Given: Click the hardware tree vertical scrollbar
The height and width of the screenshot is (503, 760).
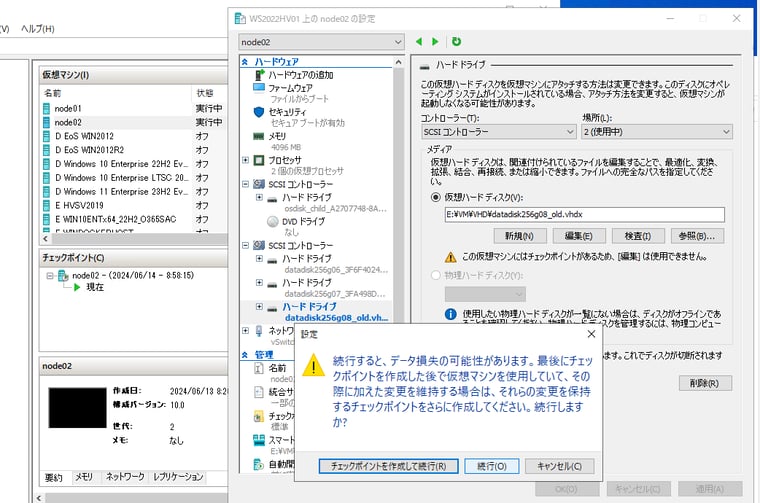Looking at the screenshot, I should point(398,191).
